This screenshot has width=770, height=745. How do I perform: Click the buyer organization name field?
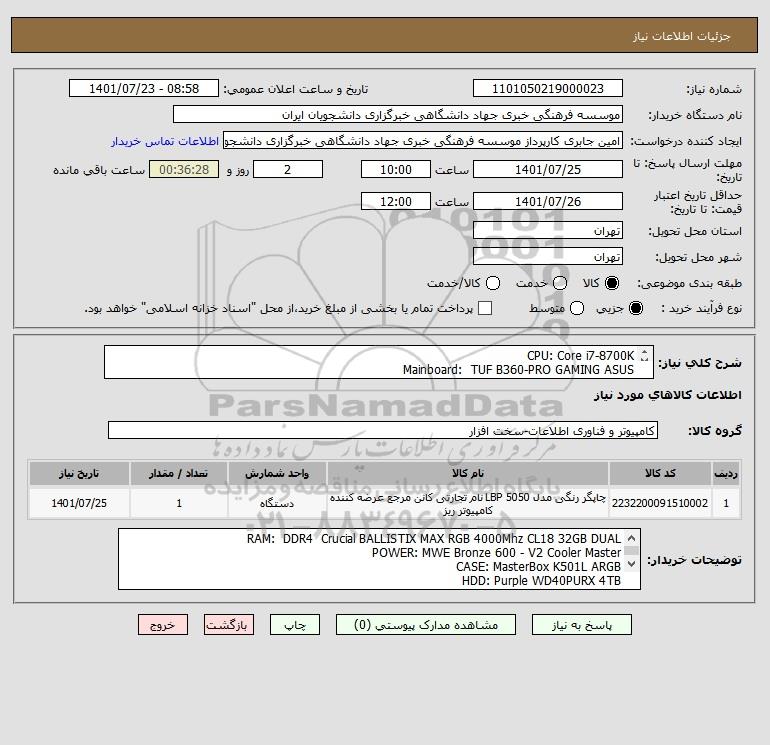click(398, 114)
